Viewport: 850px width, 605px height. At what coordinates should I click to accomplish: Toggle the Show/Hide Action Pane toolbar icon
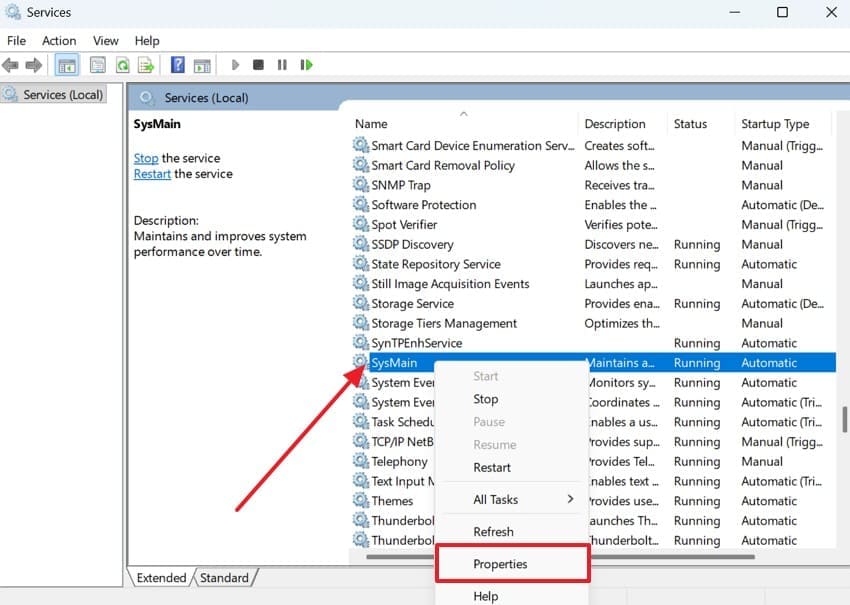[202, 66]
